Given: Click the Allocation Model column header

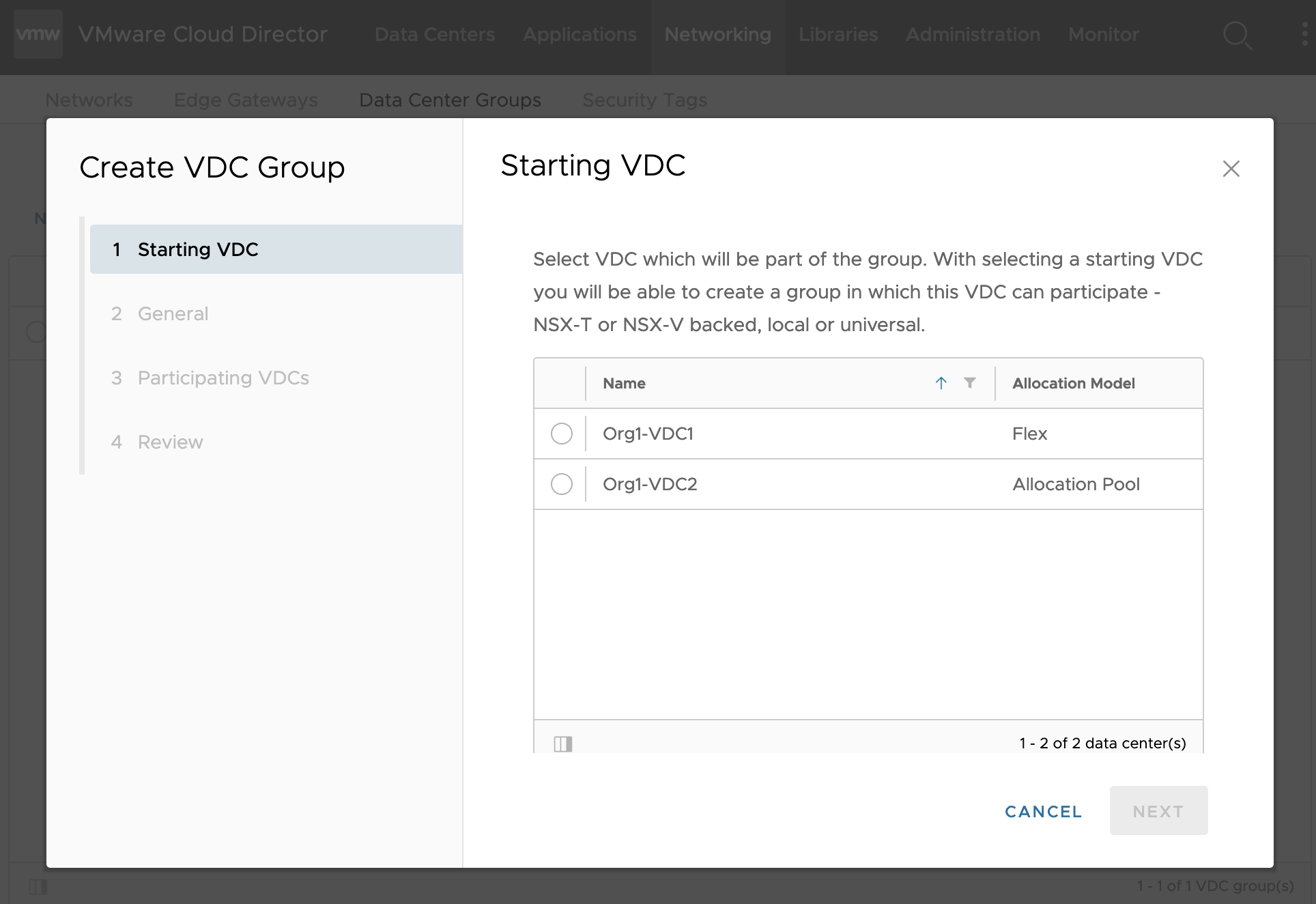Looking at the screenshot, I should pos(1073,383).
